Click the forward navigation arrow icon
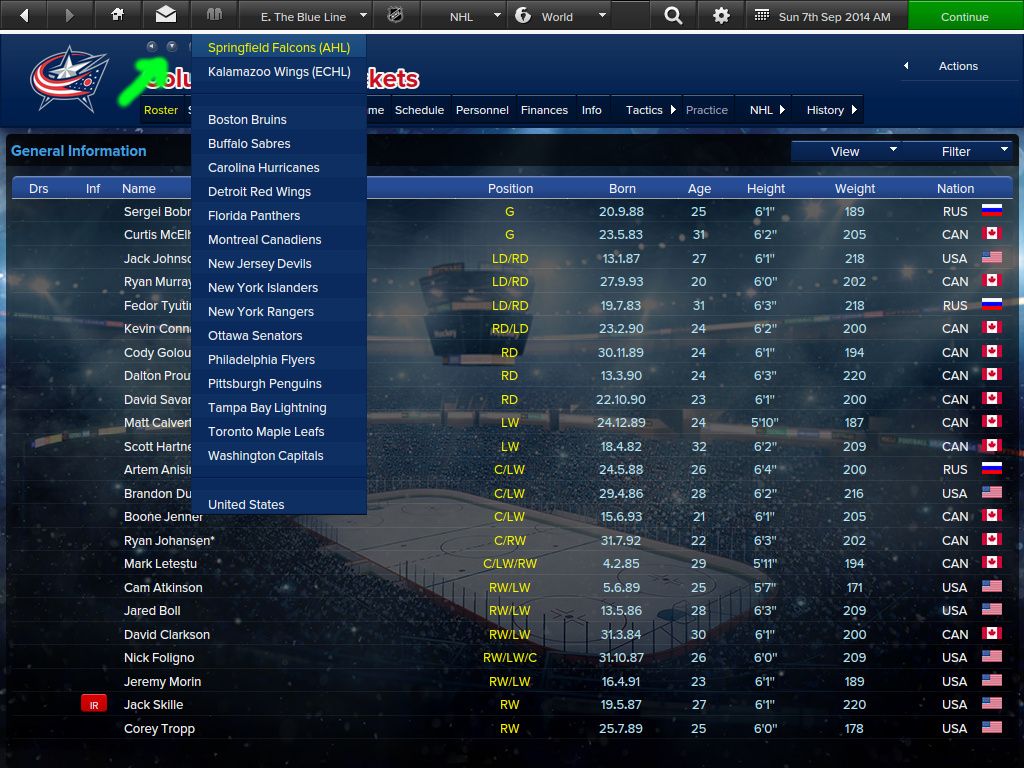 [70, 15]
